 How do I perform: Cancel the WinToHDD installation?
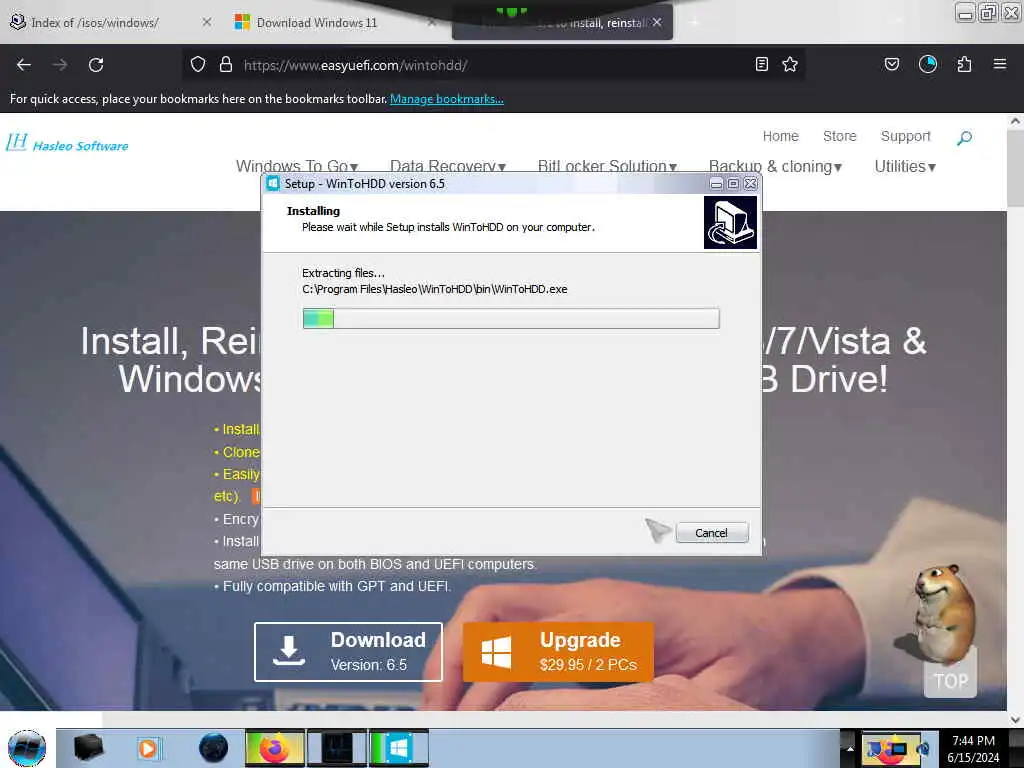(712, 533)
